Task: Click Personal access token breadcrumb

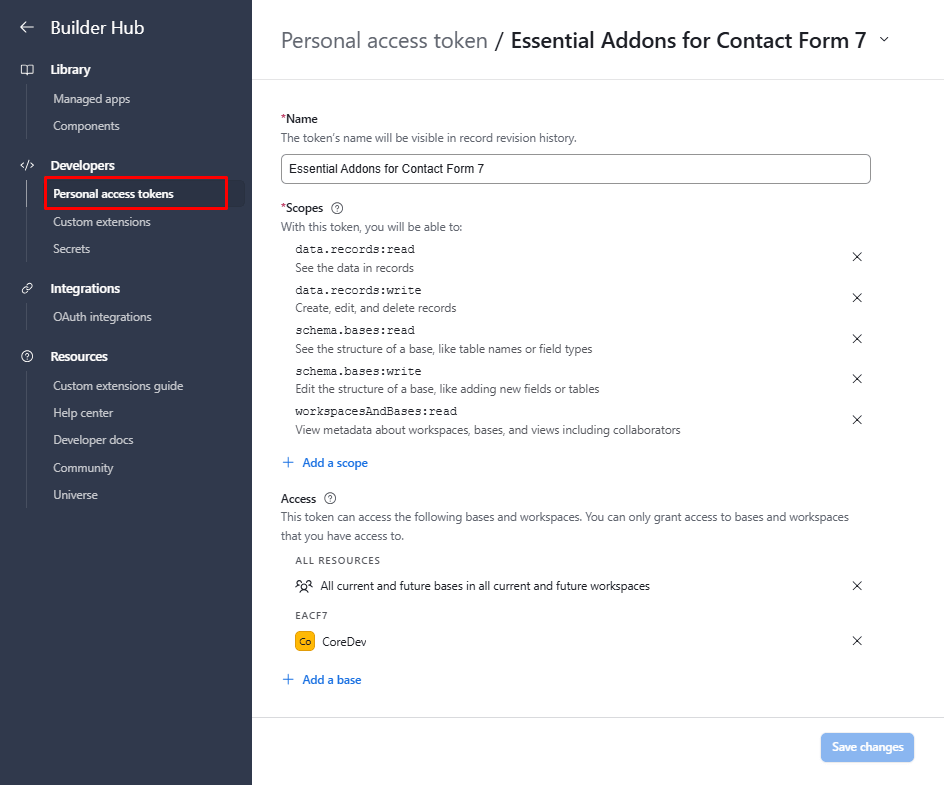Action: (384, 40)
